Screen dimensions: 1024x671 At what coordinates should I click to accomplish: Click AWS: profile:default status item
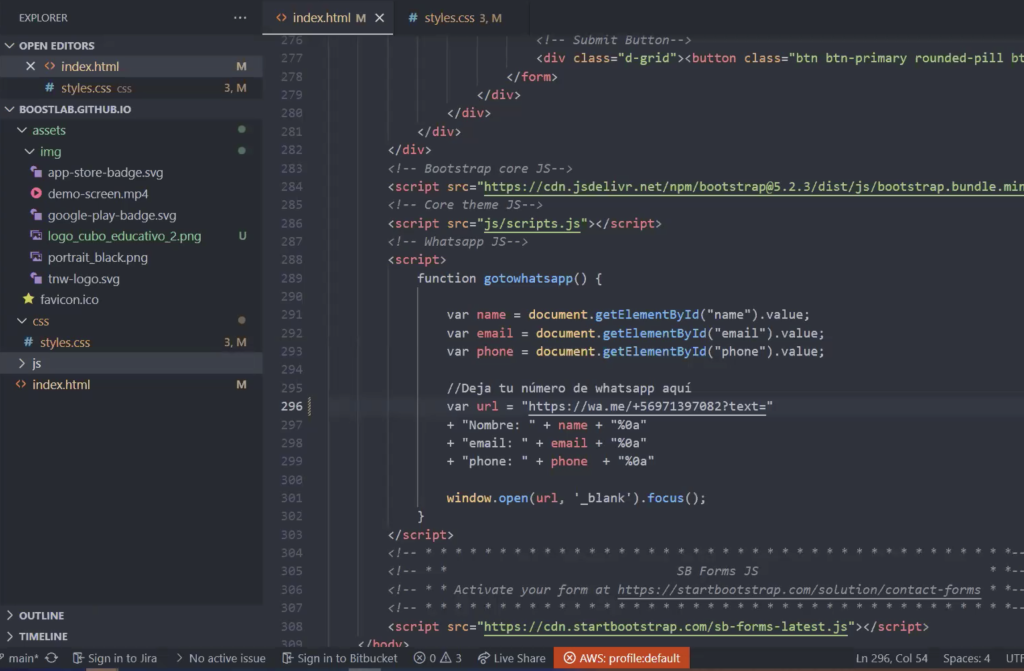[622, 659]
